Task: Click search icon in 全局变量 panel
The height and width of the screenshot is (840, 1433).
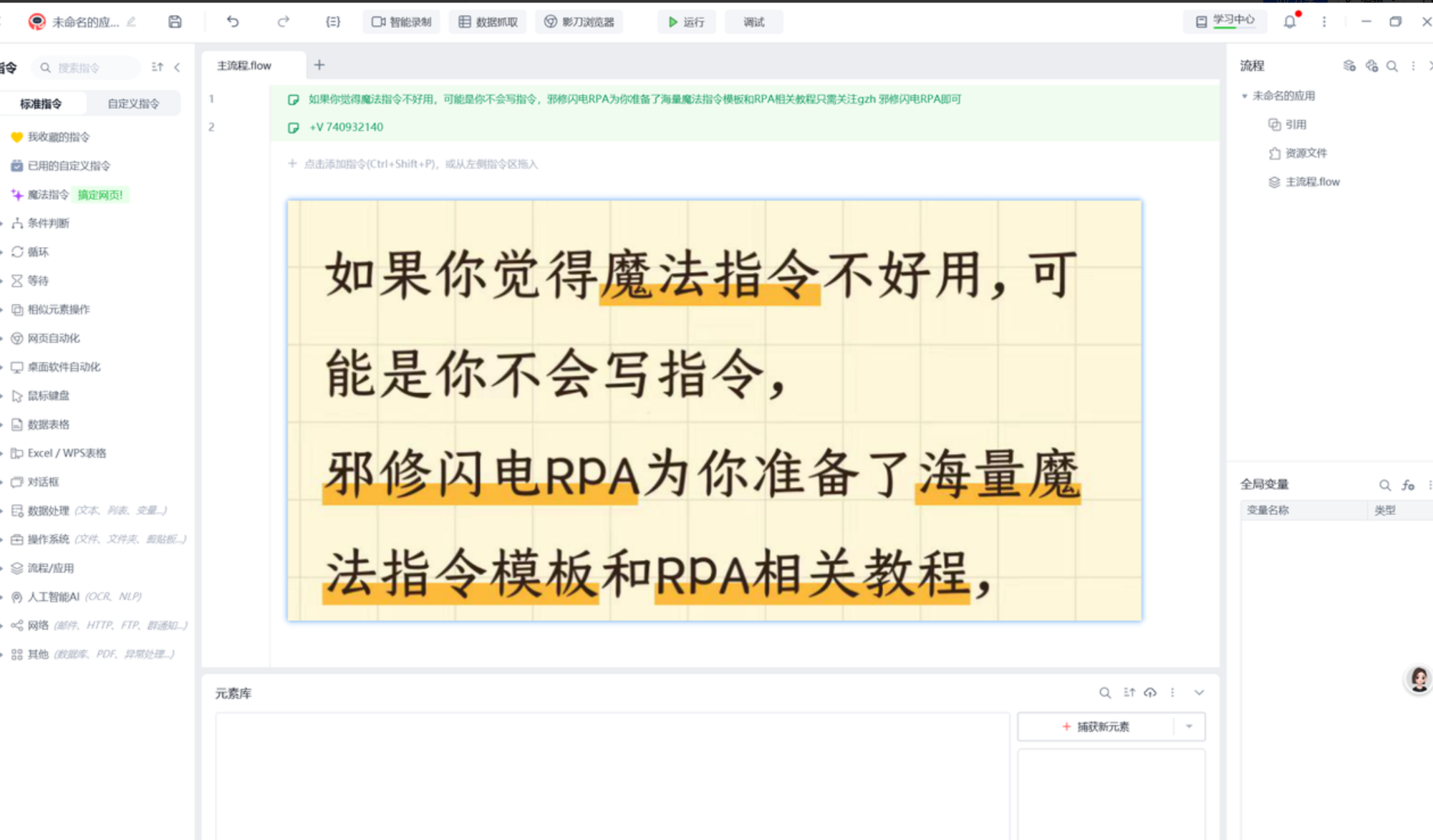Action: (x=1384, y=485)
